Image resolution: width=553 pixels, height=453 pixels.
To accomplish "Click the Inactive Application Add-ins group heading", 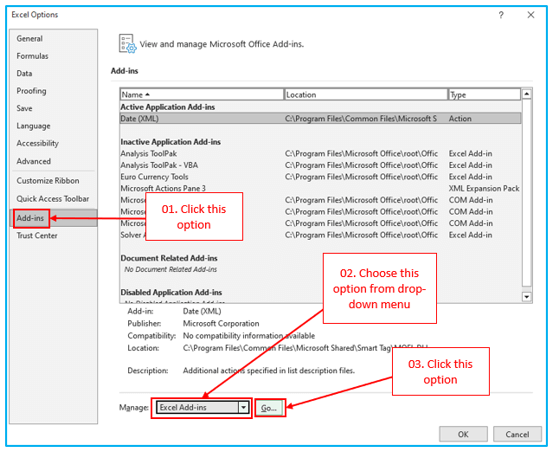I will point(171,142).
